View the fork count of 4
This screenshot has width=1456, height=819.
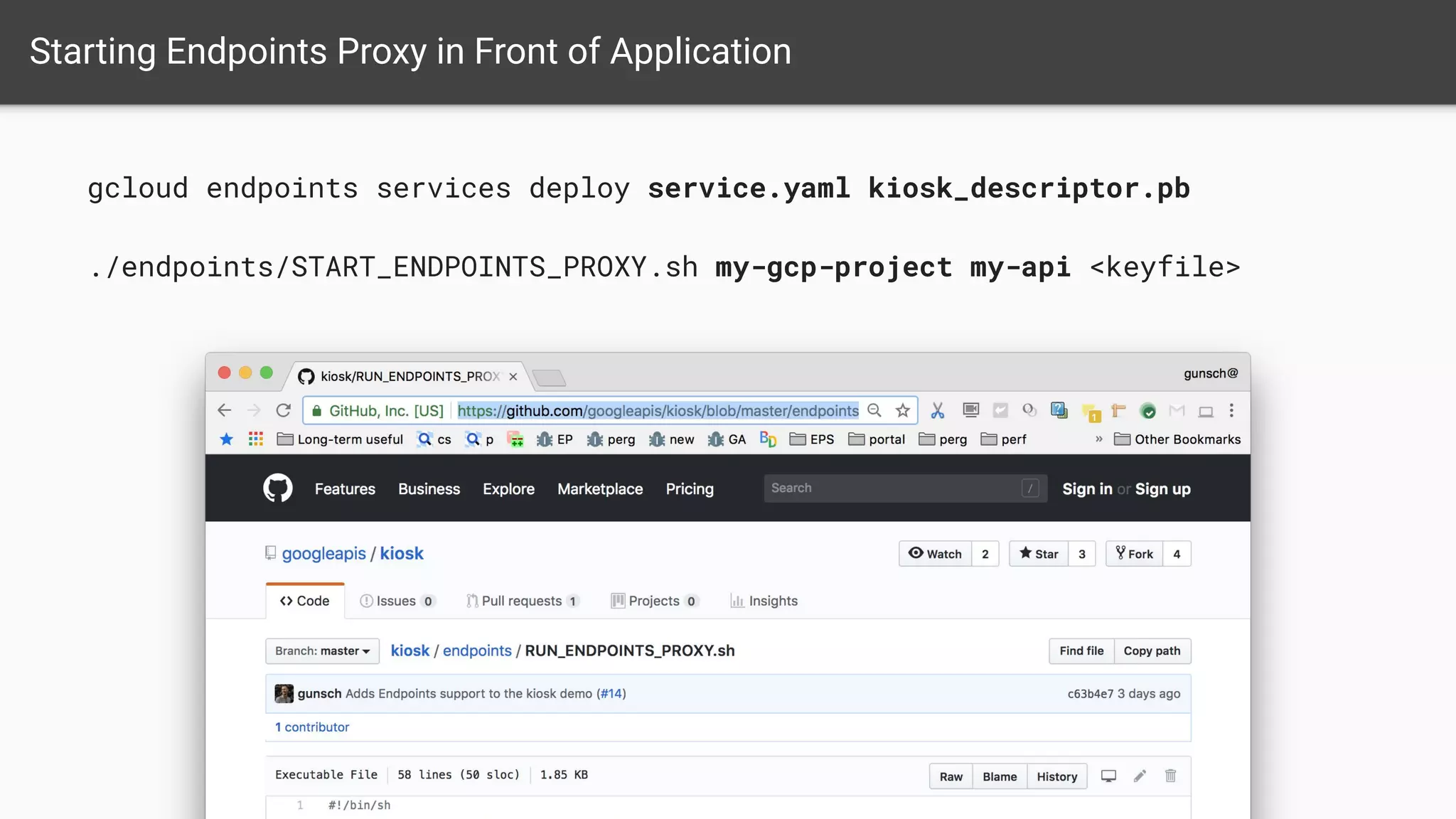1177,554
